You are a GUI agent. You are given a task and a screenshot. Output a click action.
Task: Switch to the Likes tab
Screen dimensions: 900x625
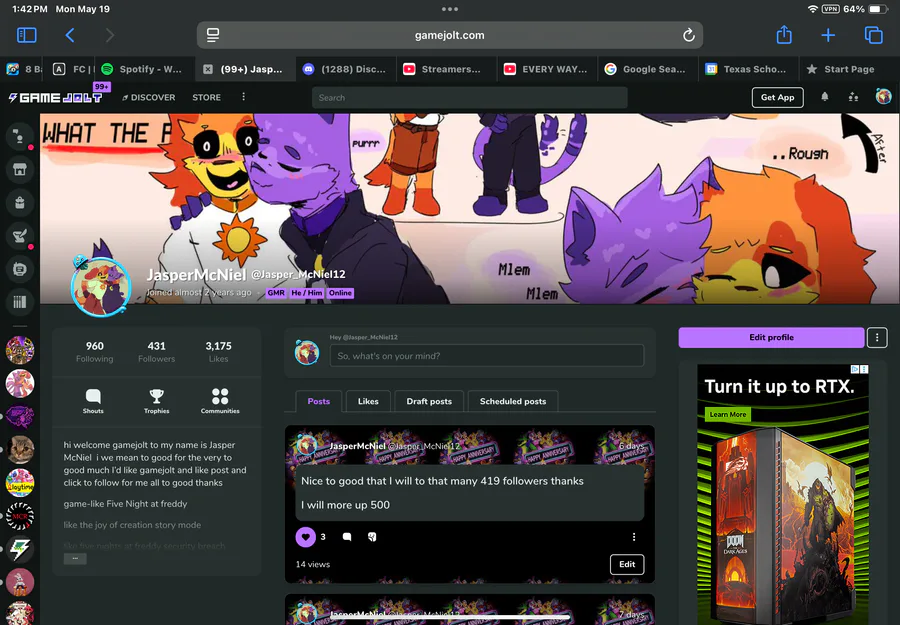(x=368, y=401)
